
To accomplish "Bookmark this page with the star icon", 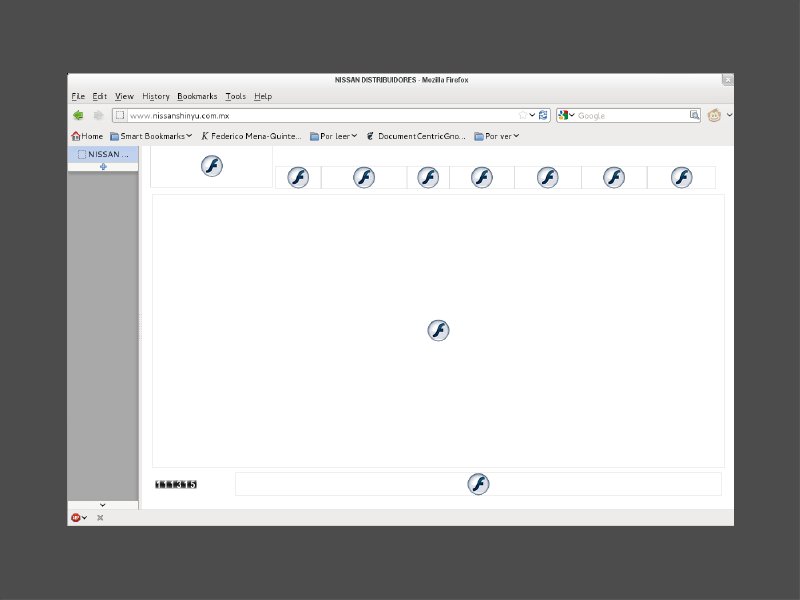I will coord(522,115).
